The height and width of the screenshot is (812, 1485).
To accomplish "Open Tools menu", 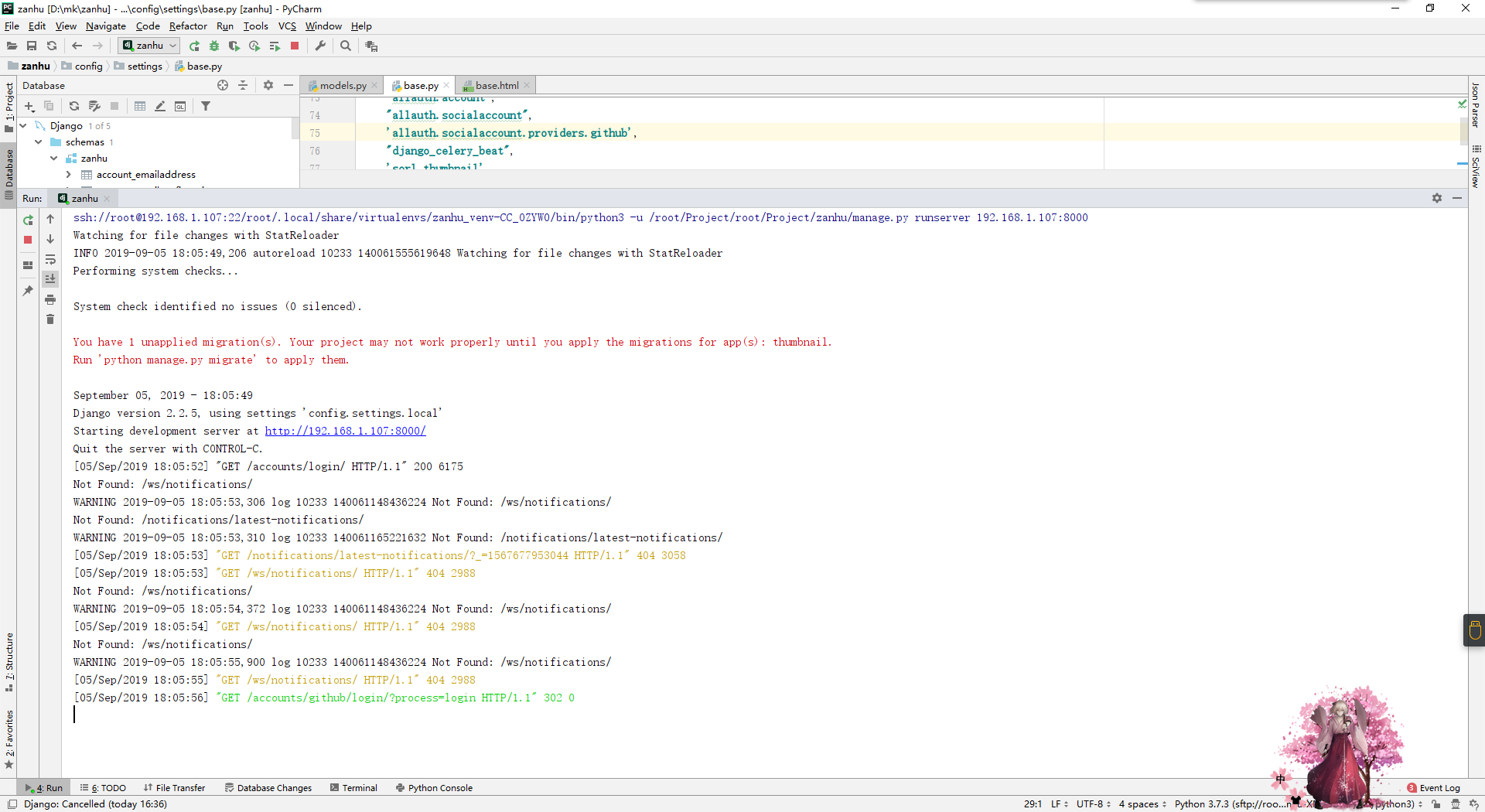I will click(255, 26).
